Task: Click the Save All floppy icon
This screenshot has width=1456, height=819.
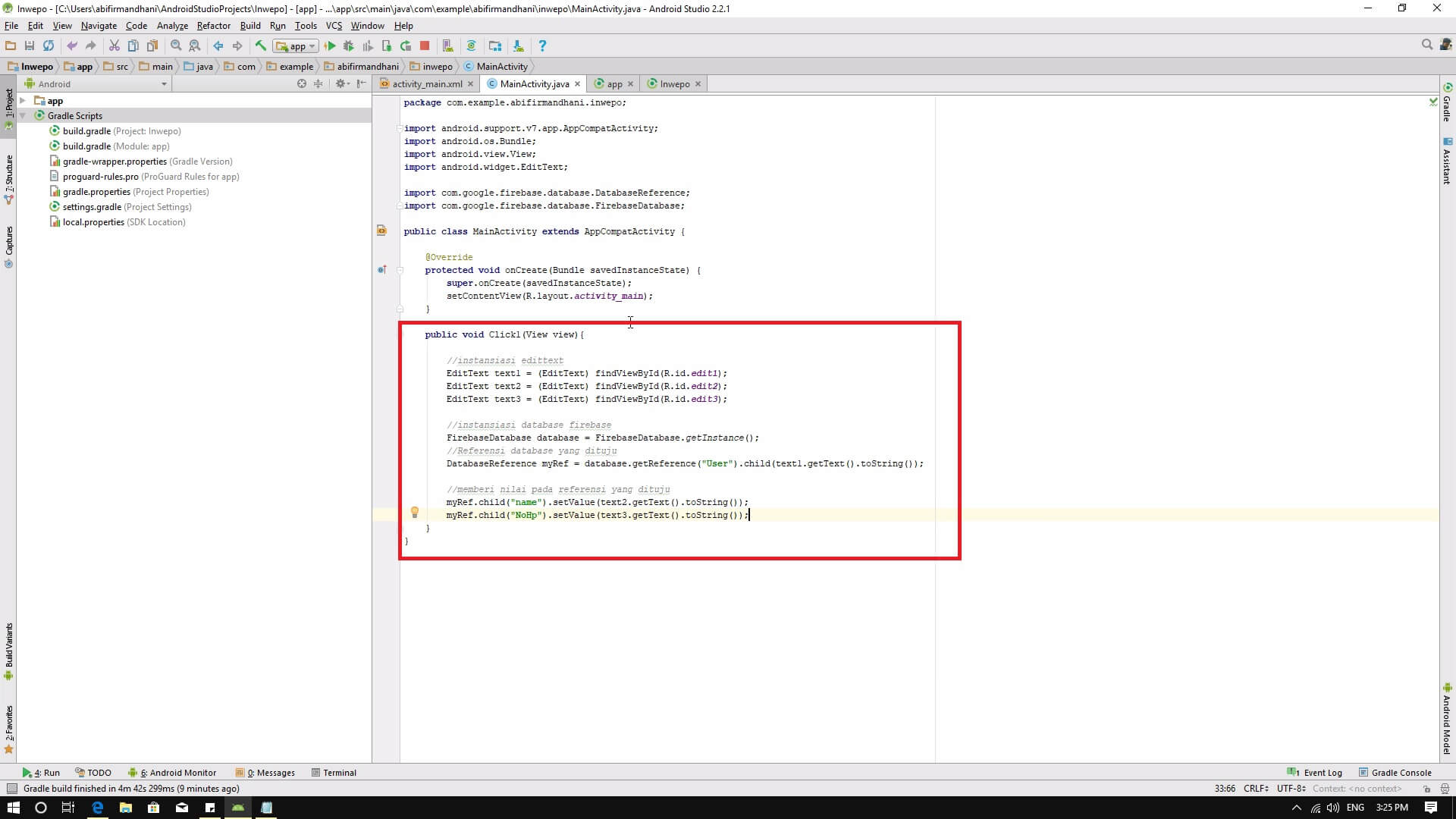Action: coord(30,45)
